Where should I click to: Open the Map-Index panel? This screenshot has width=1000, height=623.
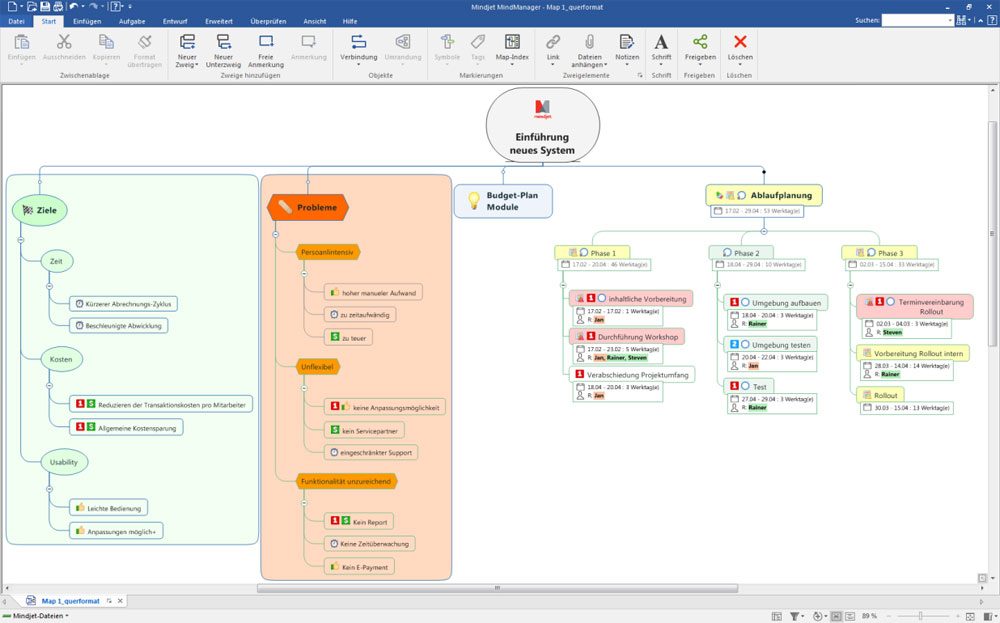512,42
